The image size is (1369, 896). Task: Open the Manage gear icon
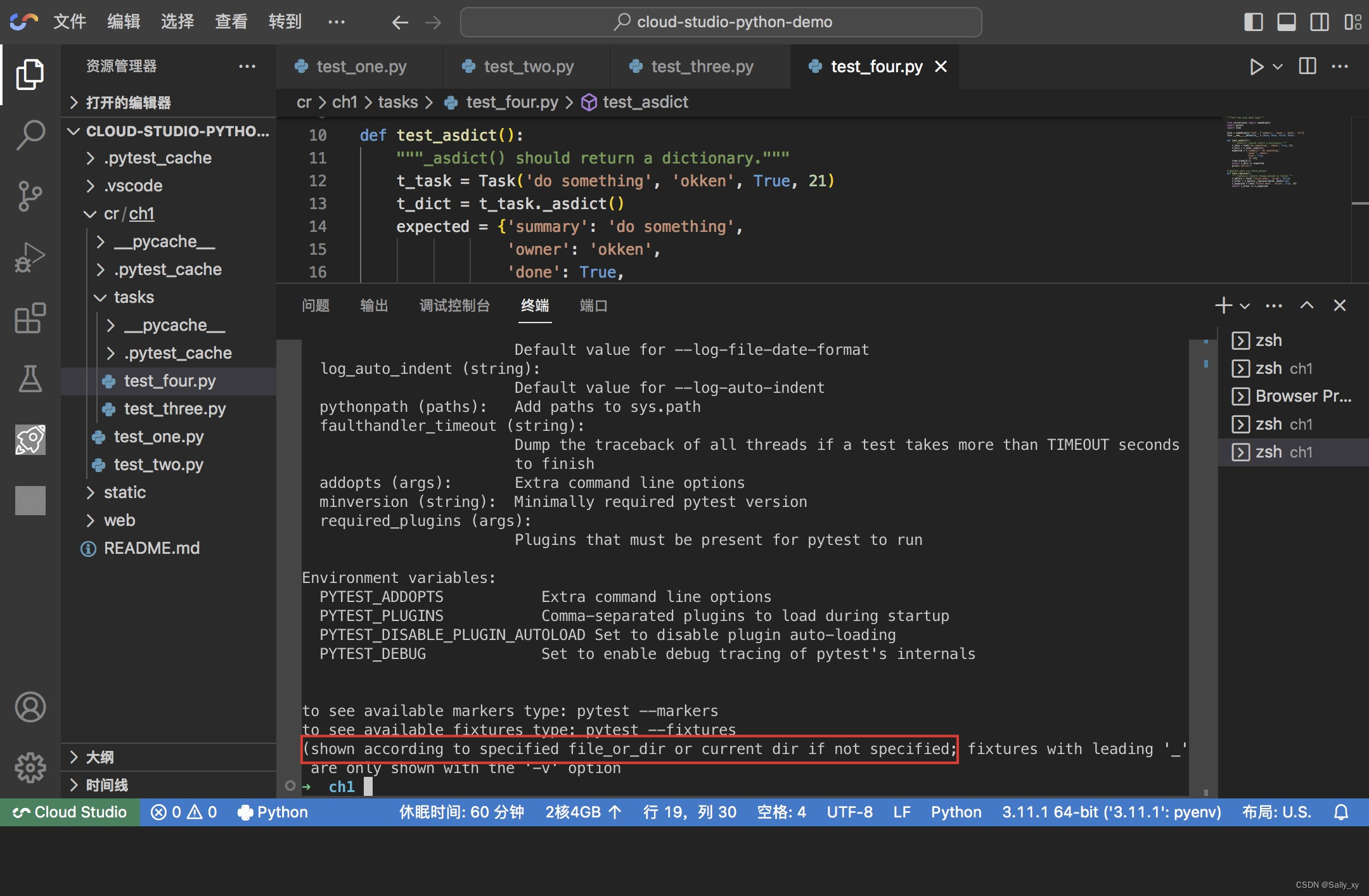click(30, 767)
